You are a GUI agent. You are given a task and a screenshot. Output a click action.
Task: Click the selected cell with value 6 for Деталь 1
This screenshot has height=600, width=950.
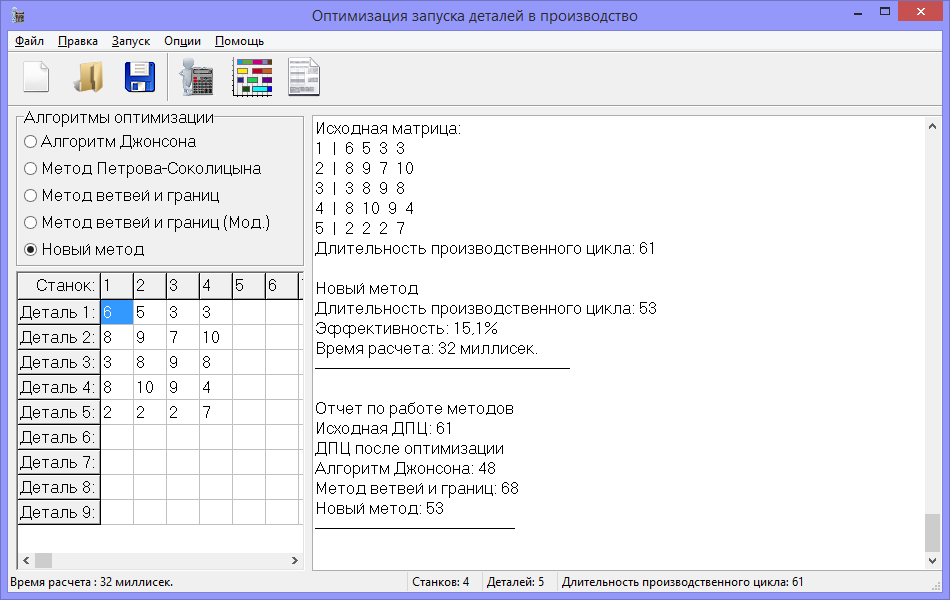tap(116, 311)
